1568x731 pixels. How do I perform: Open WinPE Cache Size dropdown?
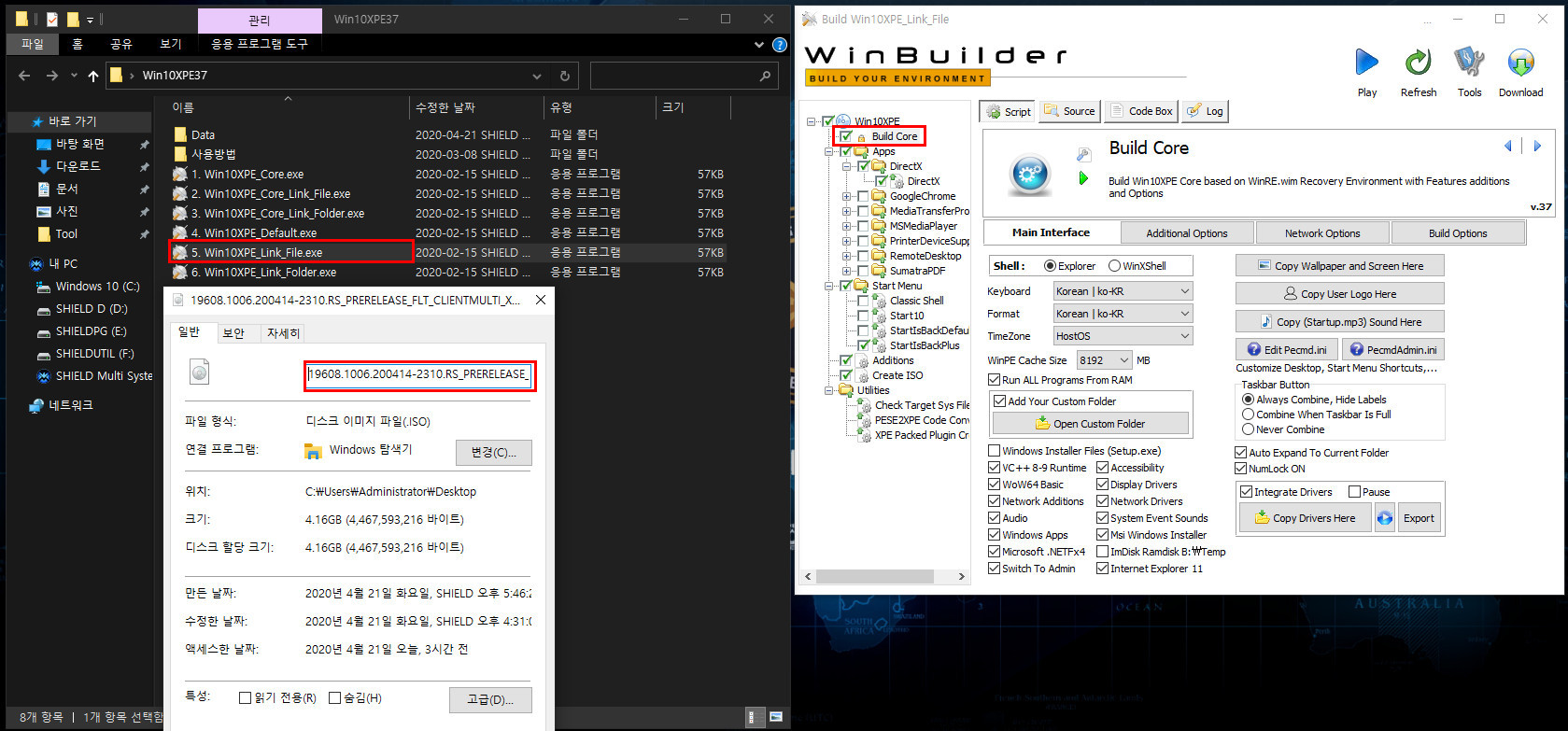tap(1104, 360)
